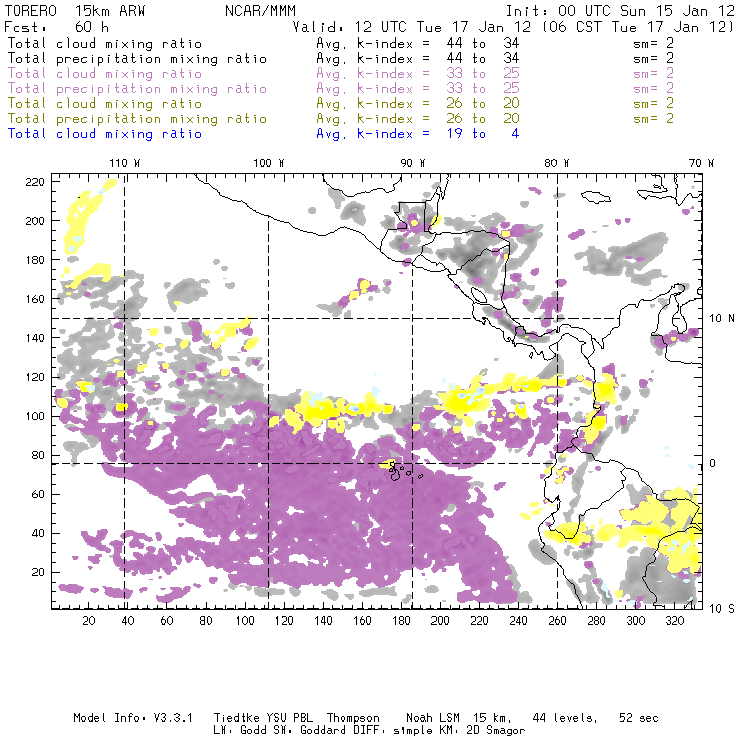Click the "90 W" longitude label
The width and height of the screenshot is (740, 740).
(413, 163)
